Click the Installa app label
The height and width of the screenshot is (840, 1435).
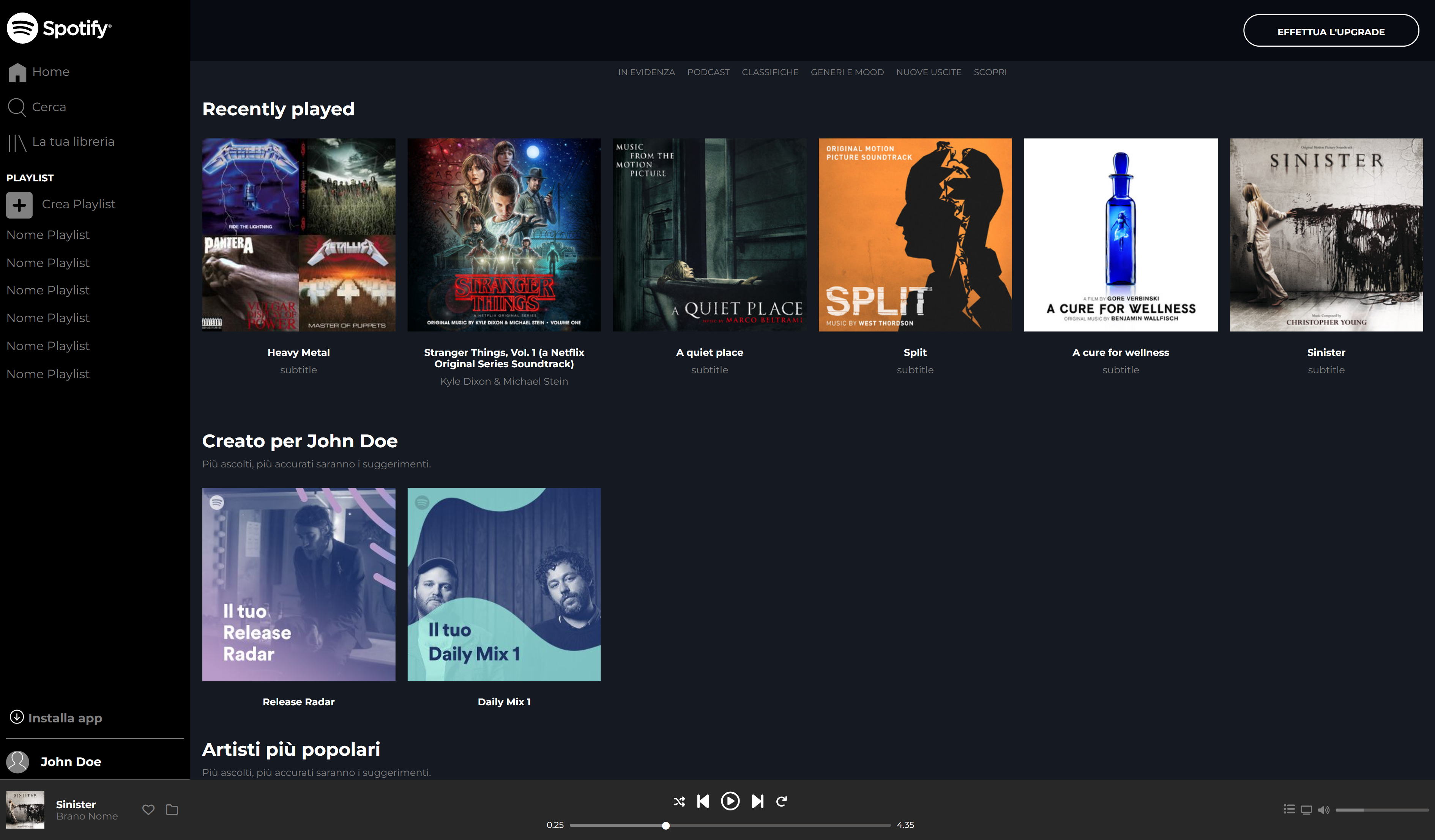point(65,718)
